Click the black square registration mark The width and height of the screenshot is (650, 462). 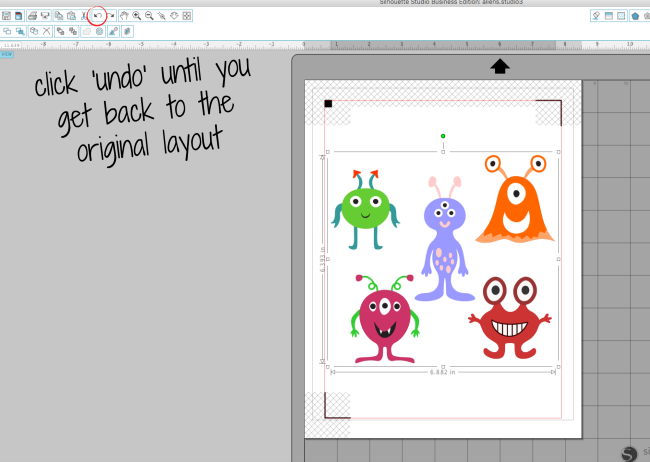pyautogui.click(x=328, y=103)
